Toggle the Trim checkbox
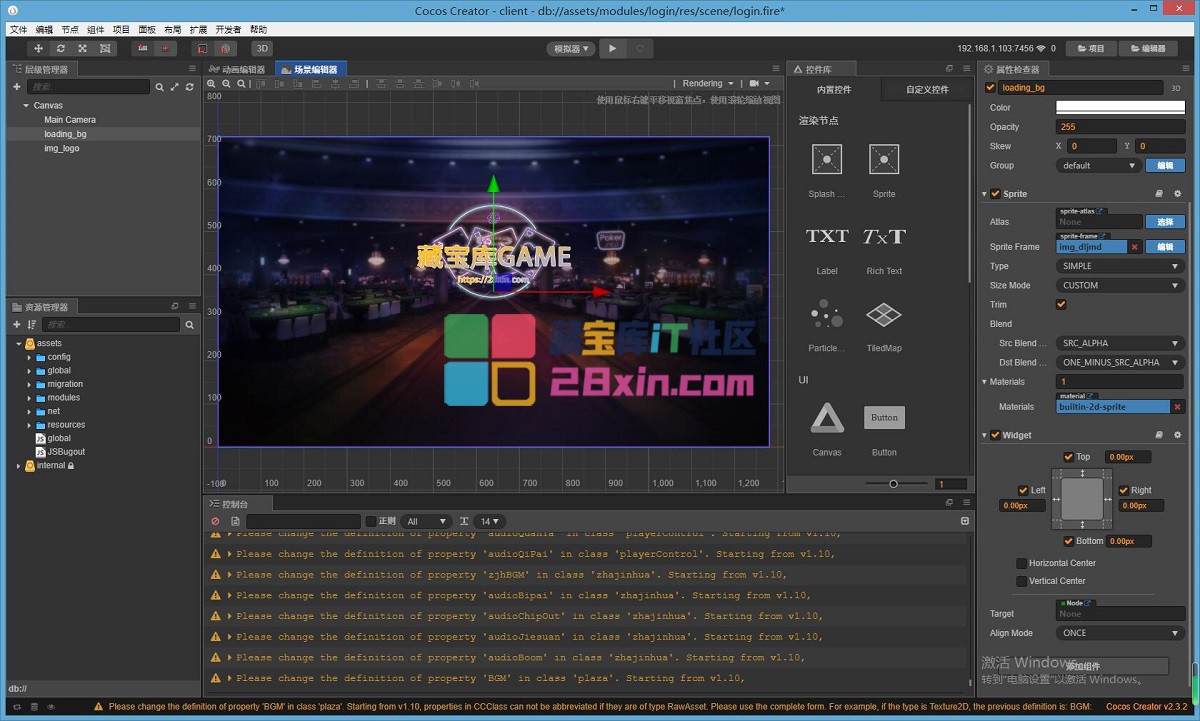 tap(1061, 304)
